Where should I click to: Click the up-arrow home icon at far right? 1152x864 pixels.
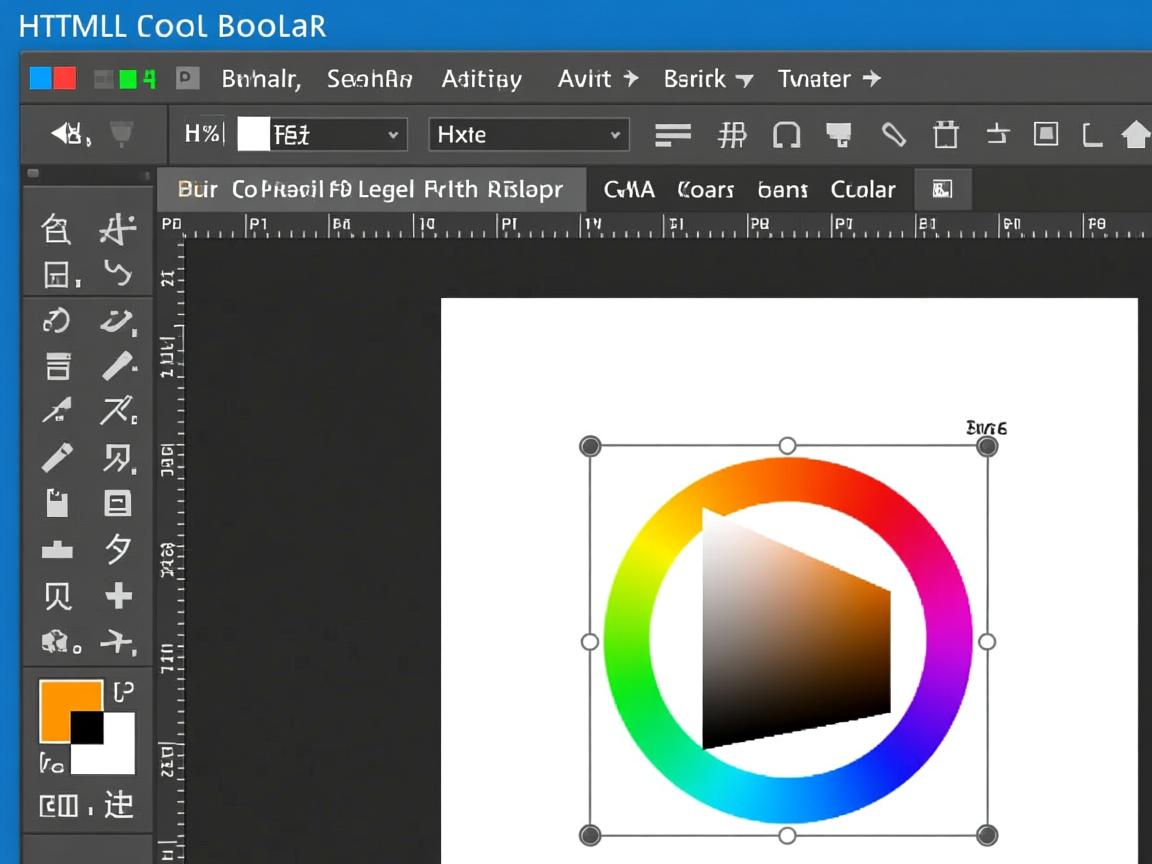pyautogui.click(x=1136, y=135)
